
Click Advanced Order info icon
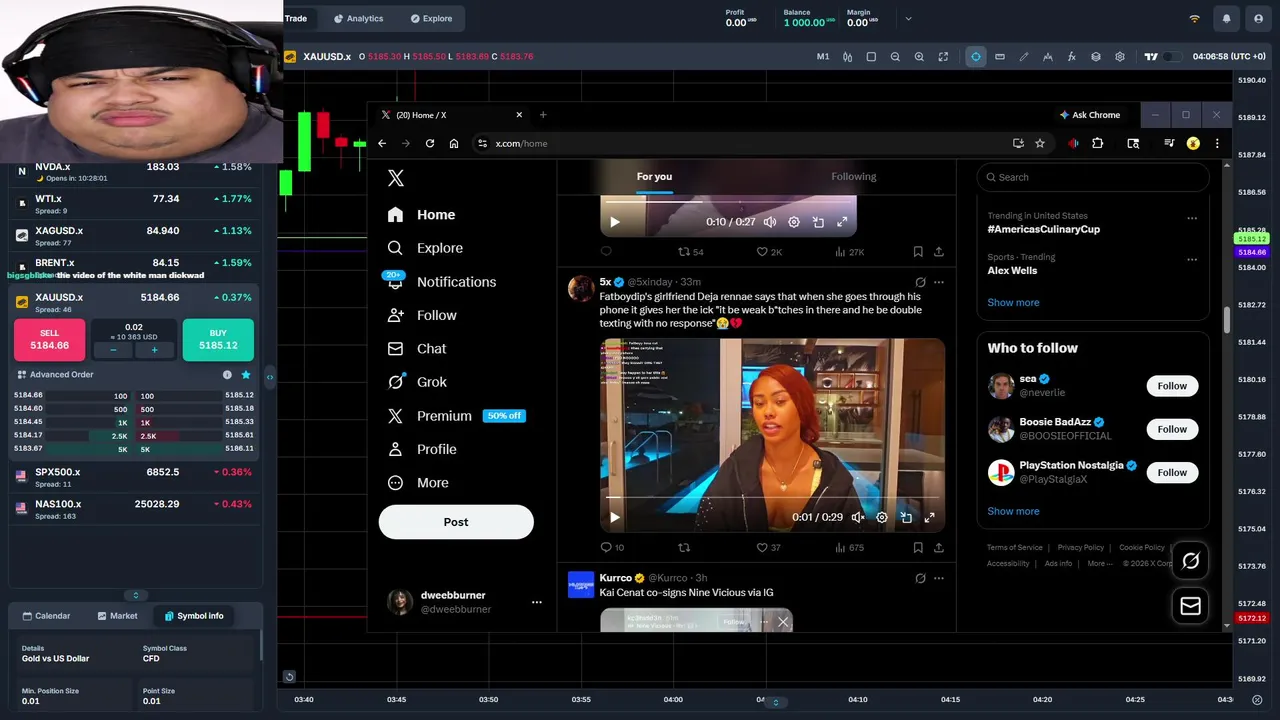tap(227, 375)
